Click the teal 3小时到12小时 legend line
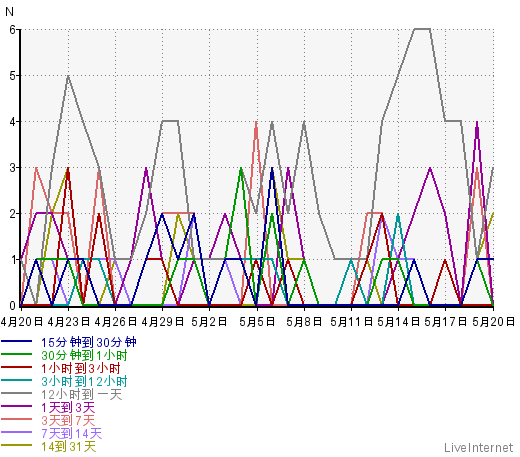This screenshot has height=457, width=520. [17, 380]
